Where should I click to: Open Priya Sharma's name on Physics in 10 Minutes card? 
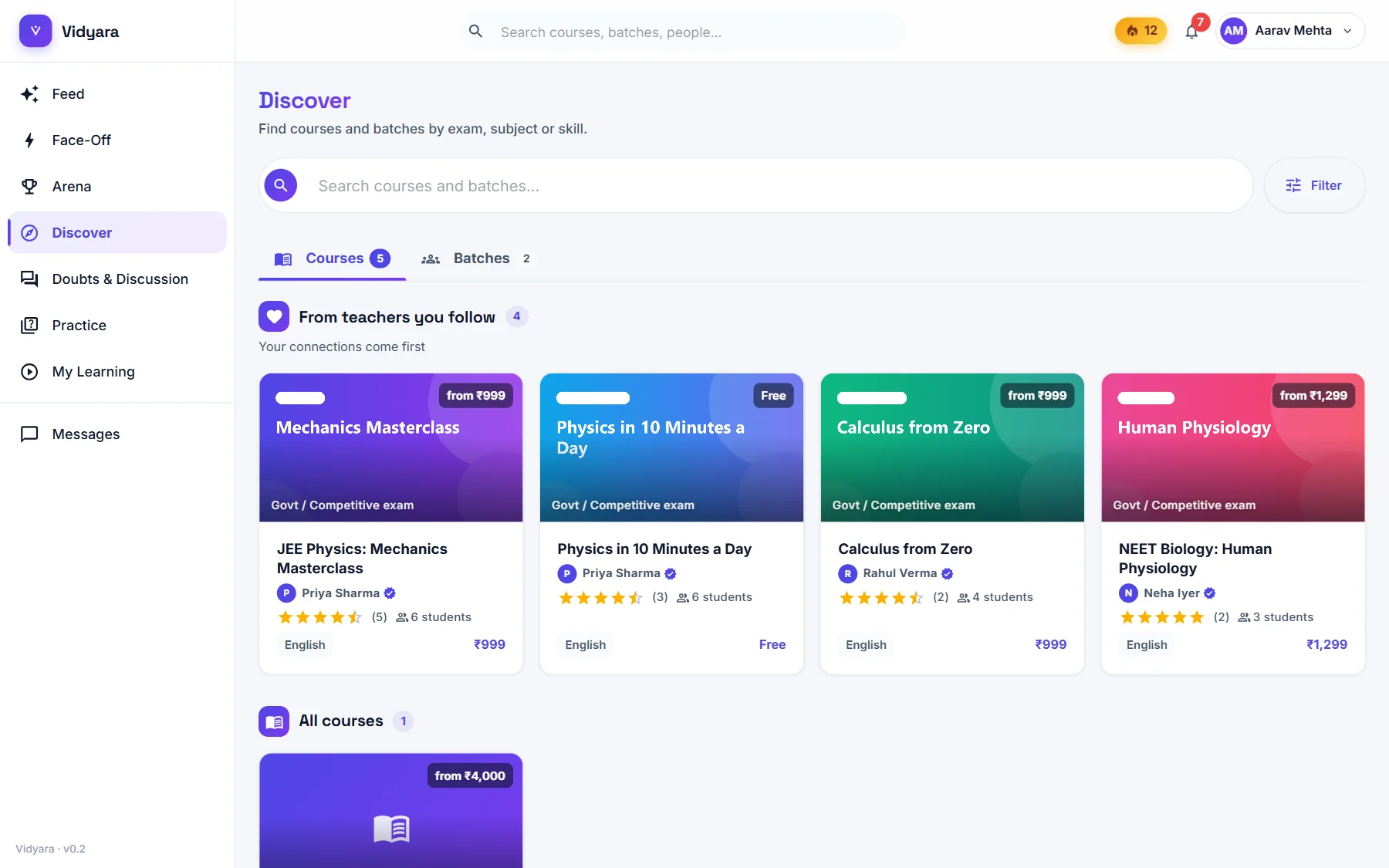point(621,573)
